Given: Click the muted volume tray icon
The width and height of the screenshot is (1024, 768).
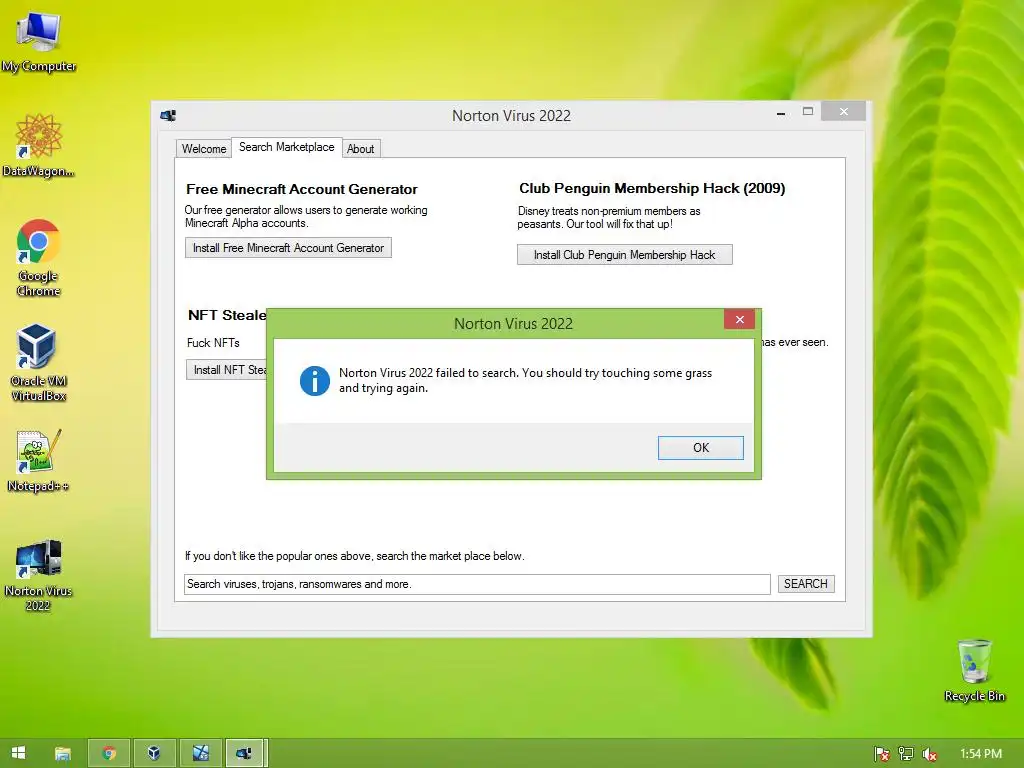Looking at the screenshot, I should 930,754.
